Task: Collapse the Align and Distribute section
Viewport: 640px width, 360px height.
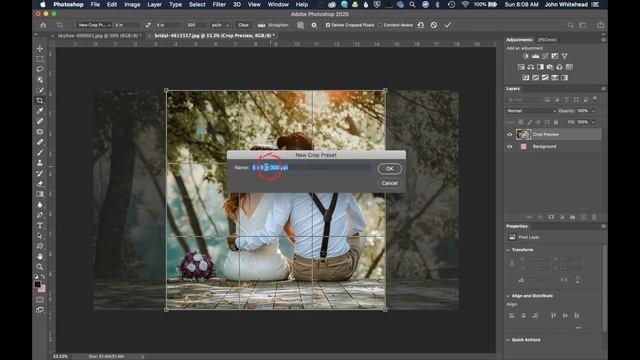Action: (x=508, y=296)
